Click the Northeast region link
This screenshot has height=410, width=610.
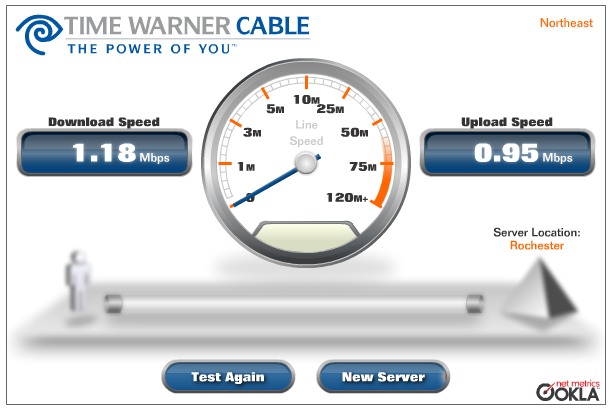566,23
